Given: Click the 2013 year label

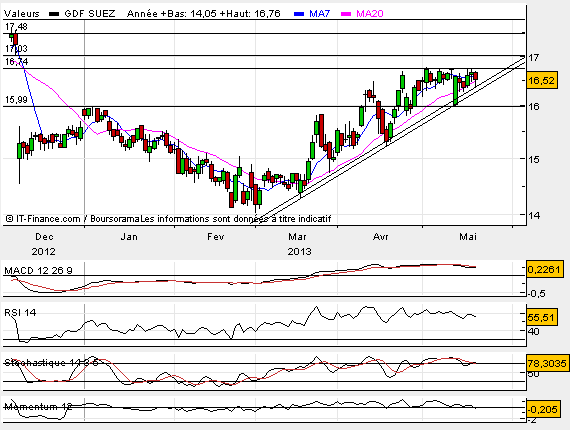Looking at the screenshot, I should [x=300, y=252].
